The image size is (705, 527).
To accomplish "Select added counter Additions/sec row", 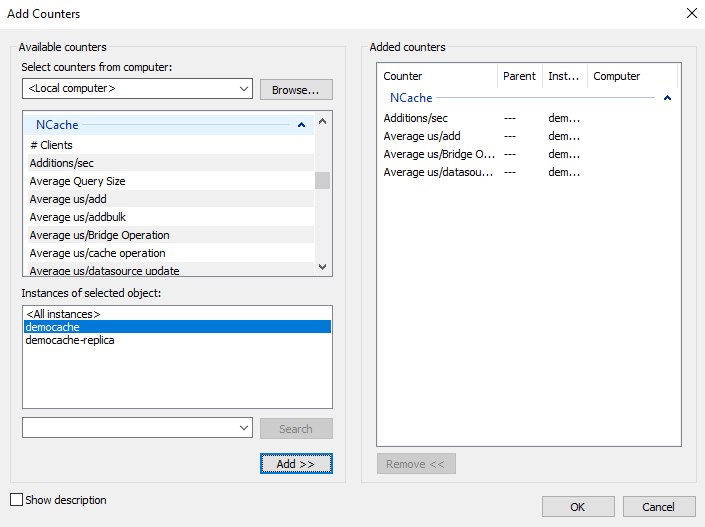I will 528,118.
